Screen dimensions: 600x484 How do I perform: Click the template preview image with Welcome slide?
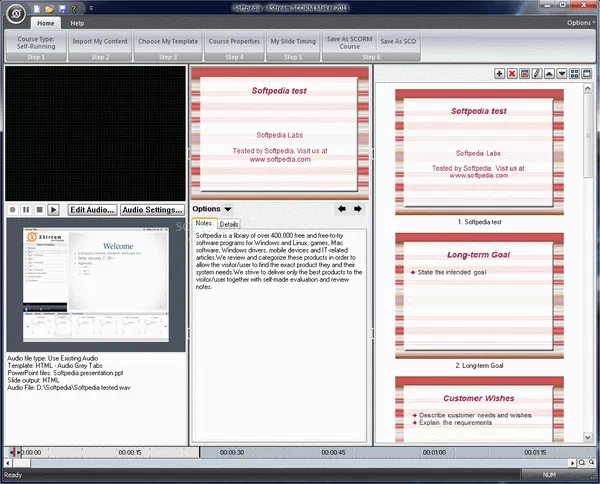click(x=96, y=285)
